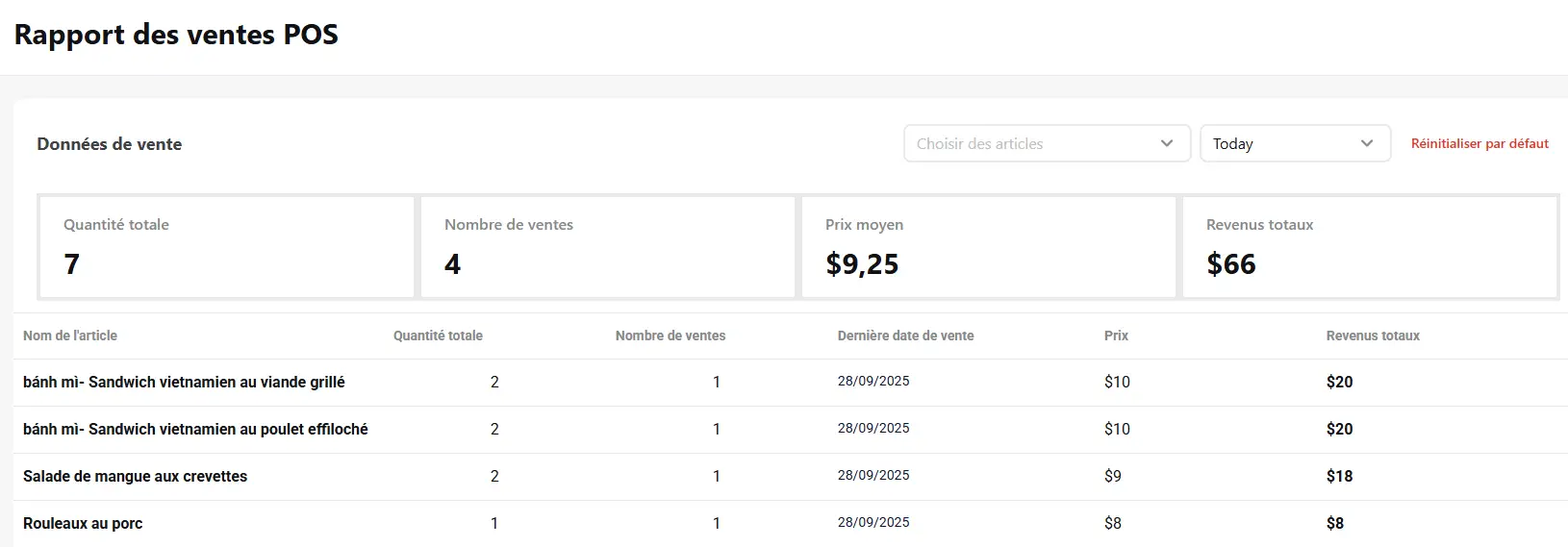Click chevron arrow in Today selector
Image resolution: width=1568 pixels, height=547 pixels.
pos(1367,143)
